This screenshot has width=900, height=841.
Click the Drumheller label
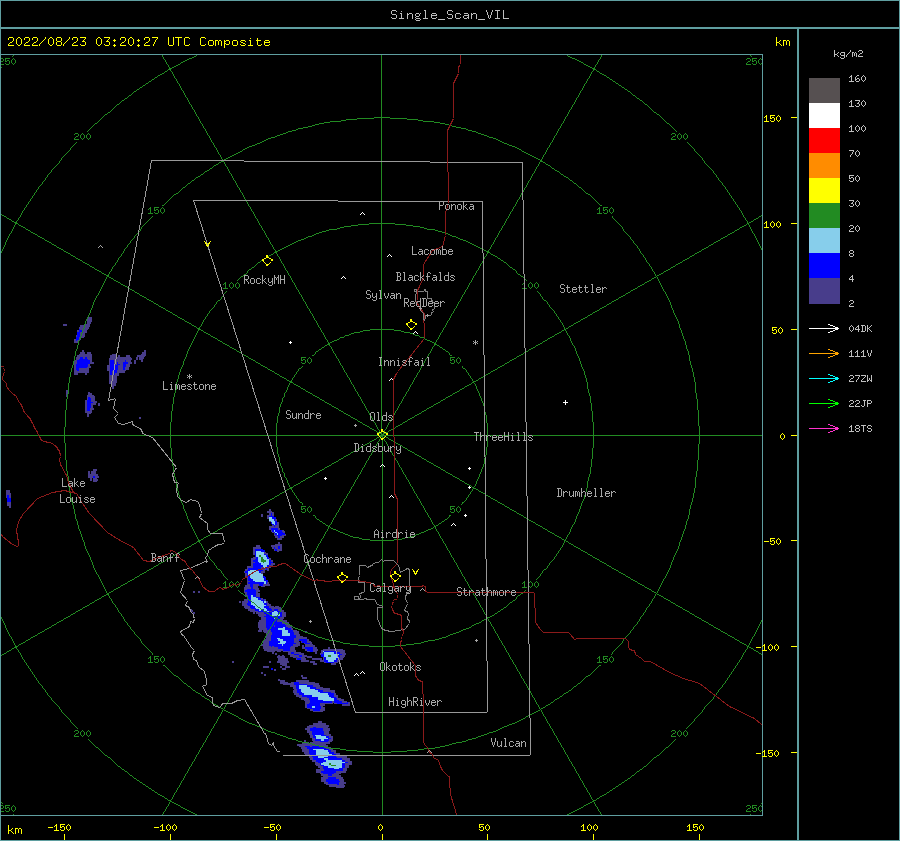tap(586, 493)
